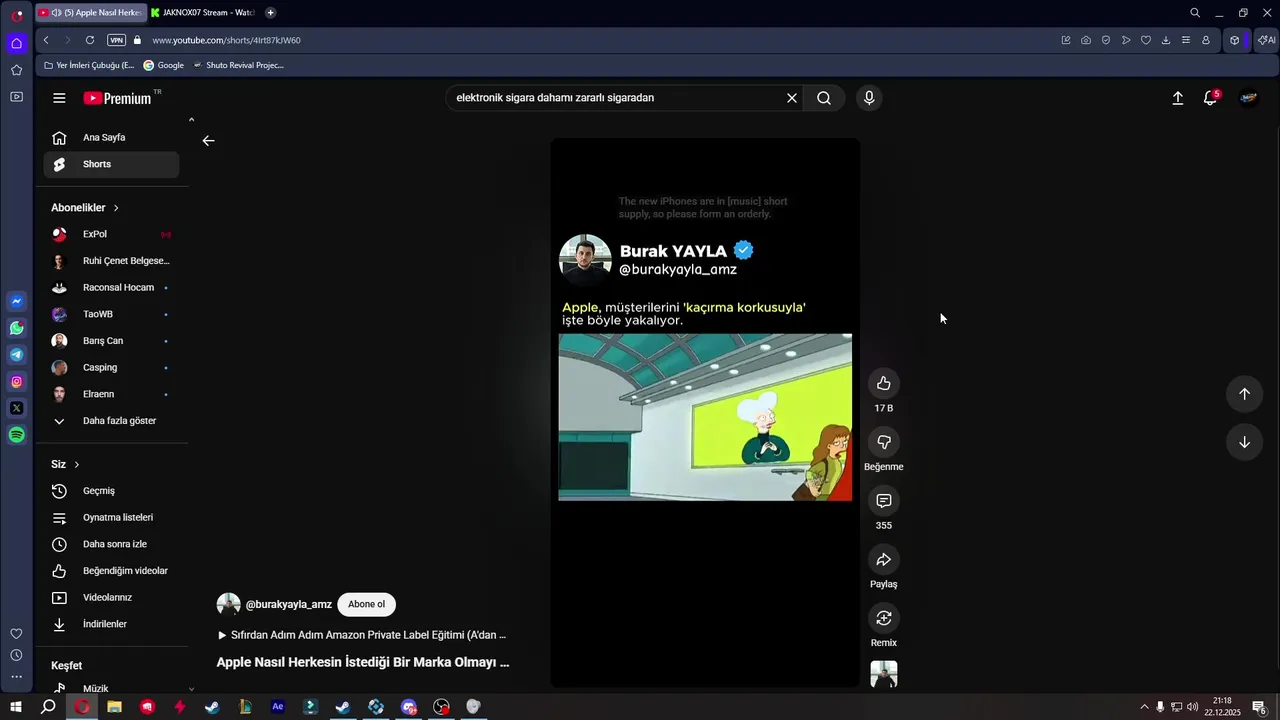The width and height of the screenshot is (1280, 720).
Task: Open Geçmiş history
Action: coord(111,491)
